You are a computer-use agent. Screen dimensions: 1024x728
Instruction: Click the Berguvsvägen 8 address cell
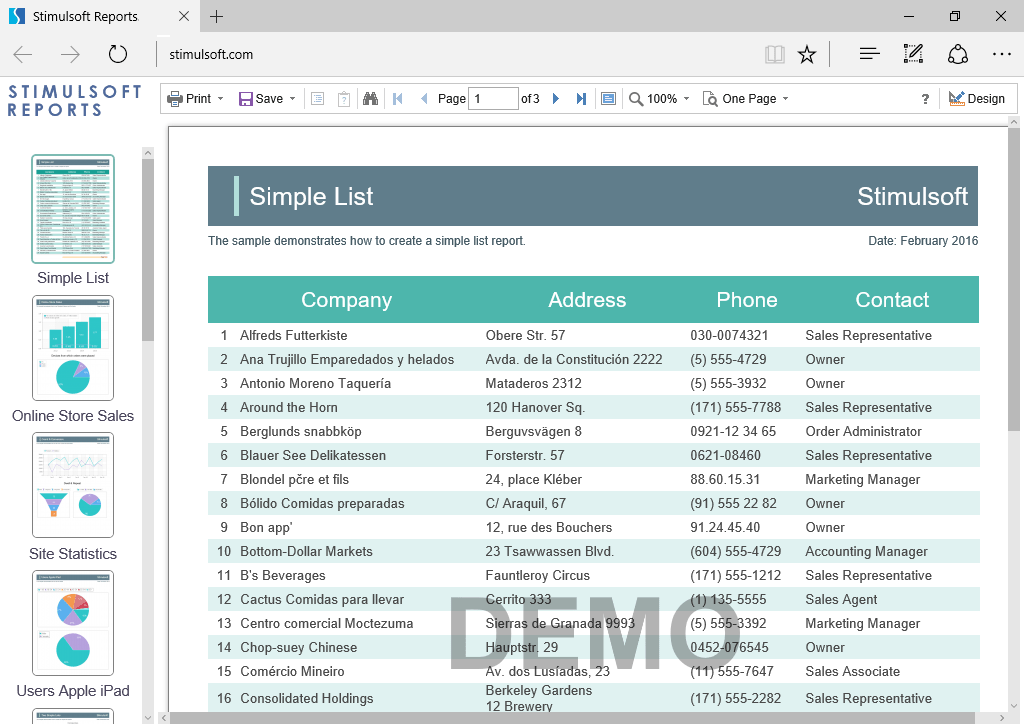point(534,432)
